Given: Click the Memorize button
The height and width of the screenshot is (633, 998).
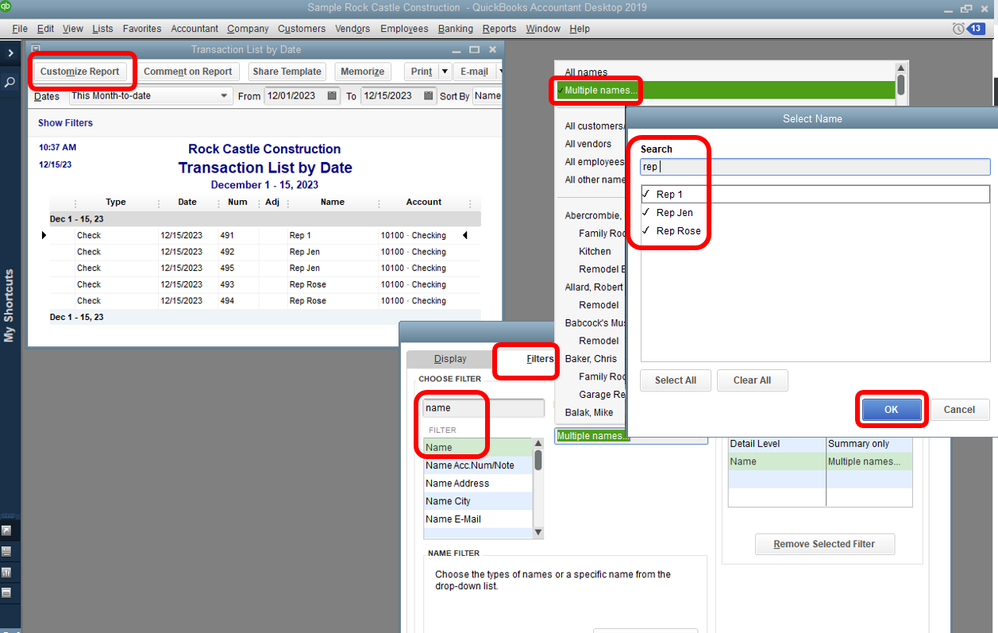Looking at the screenshot, I should tap(362, 71).
